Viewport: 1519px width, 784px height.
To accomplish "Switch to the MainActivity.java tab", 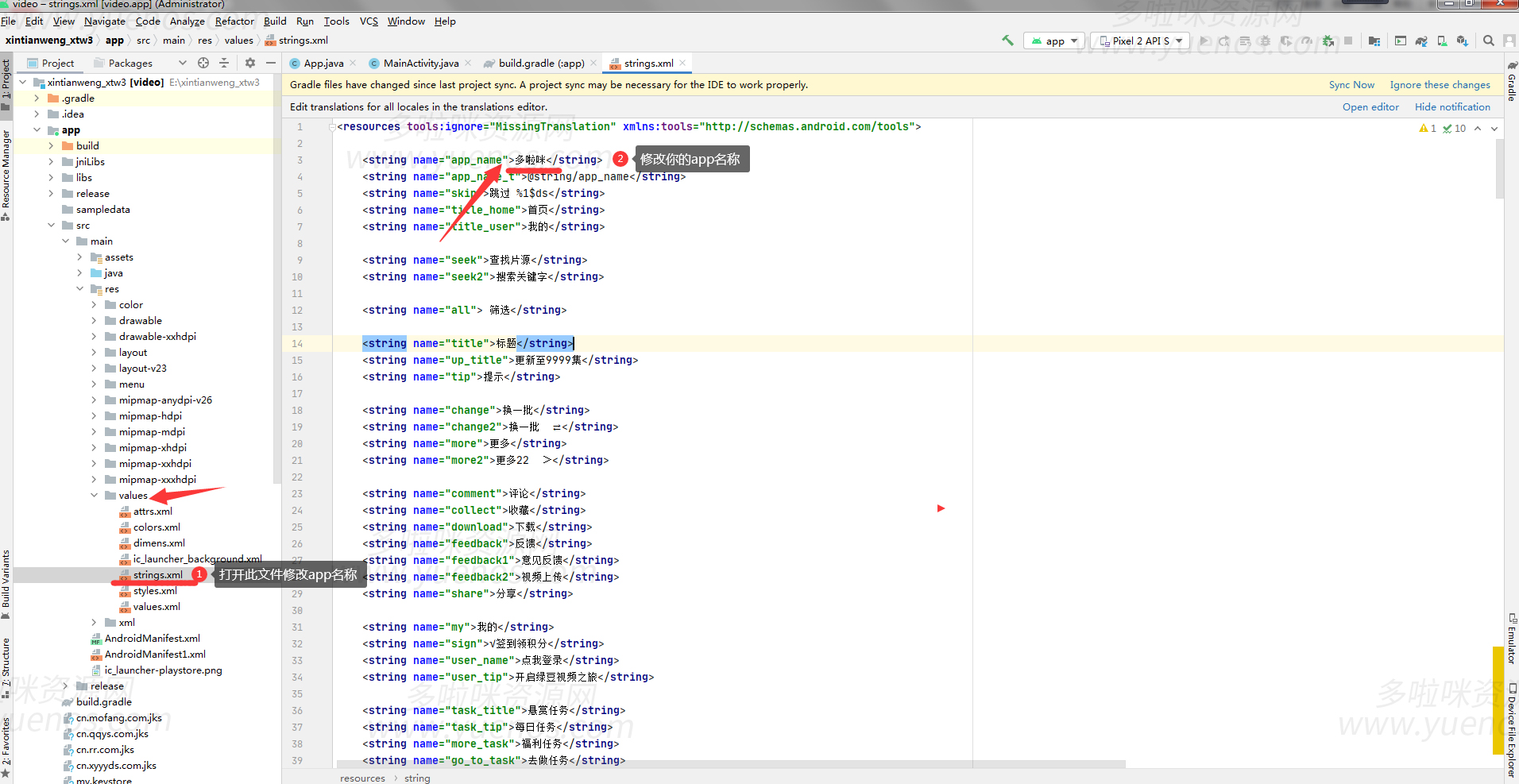I will (420, 64).
